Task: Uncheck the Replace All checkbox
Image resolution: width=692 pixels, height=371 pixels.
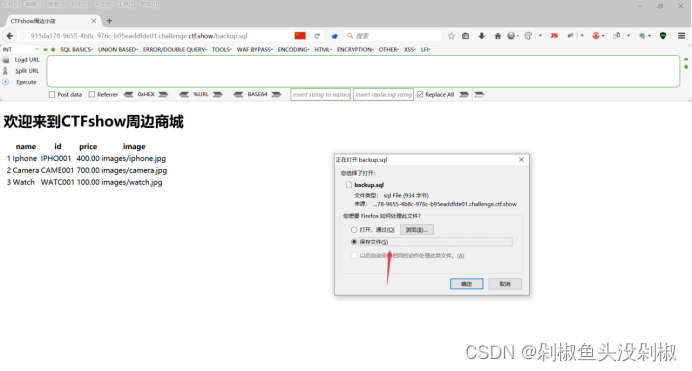Action: click(x=420, y=94)
